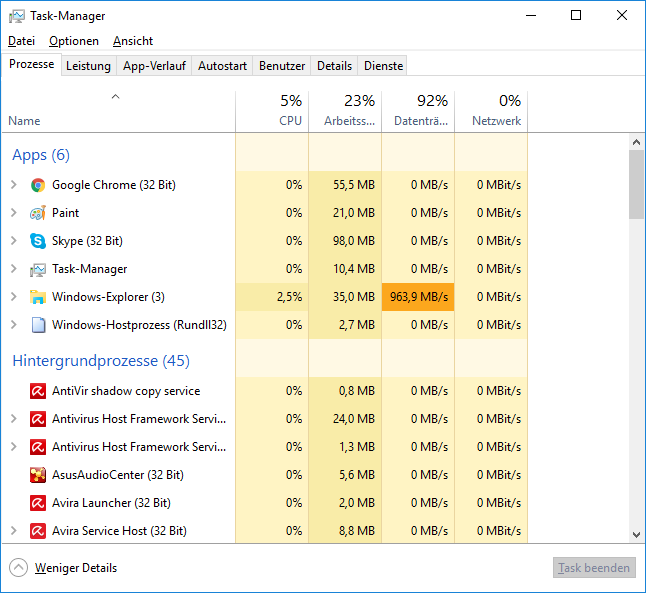Click the process list scrollbar thumb
The image size is (646, 593).
coord(637,185)
